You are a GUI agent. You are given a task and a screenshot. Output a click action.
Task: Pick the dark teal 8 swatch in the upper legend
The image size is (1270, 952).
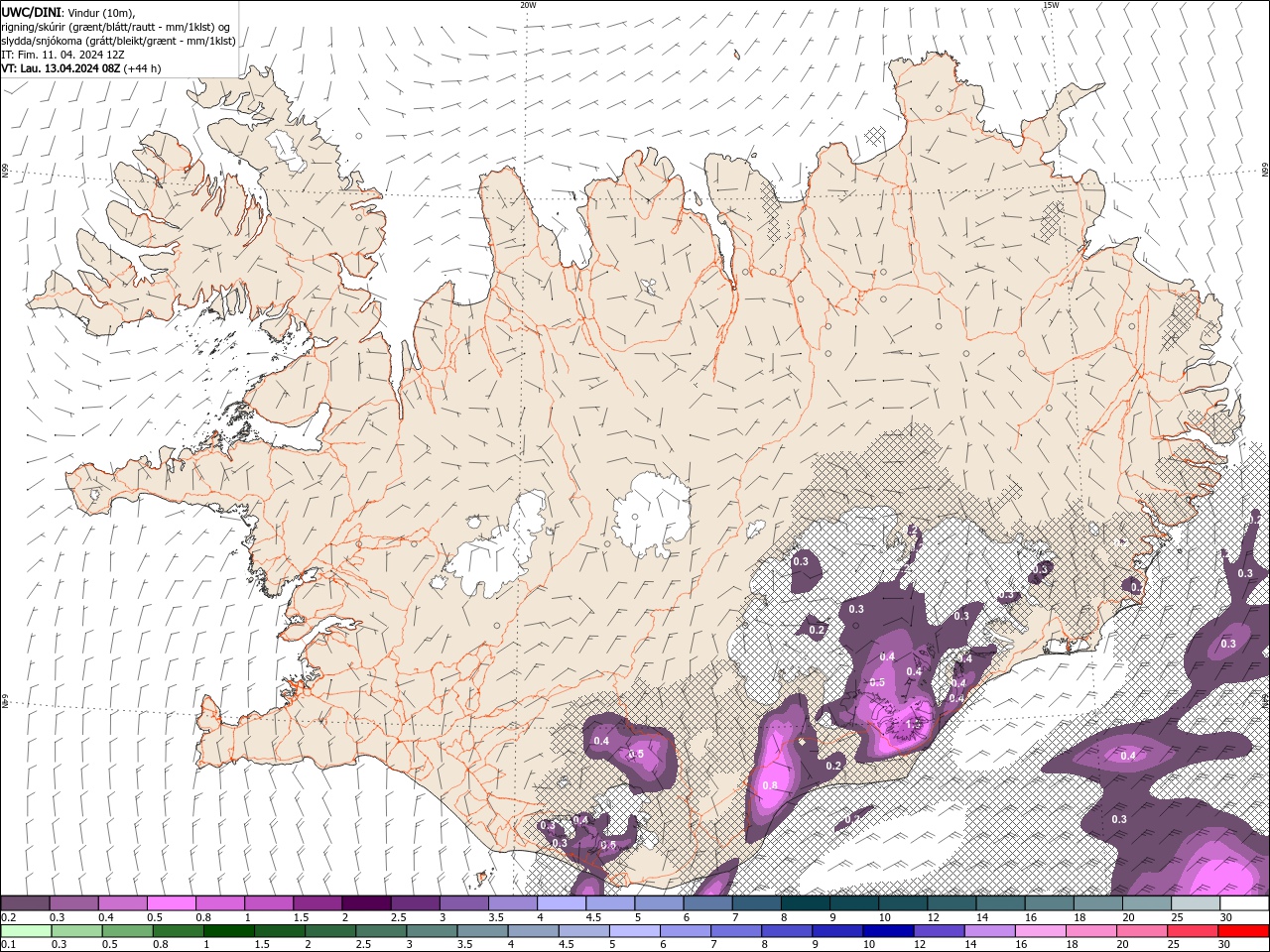click(806, 903)
